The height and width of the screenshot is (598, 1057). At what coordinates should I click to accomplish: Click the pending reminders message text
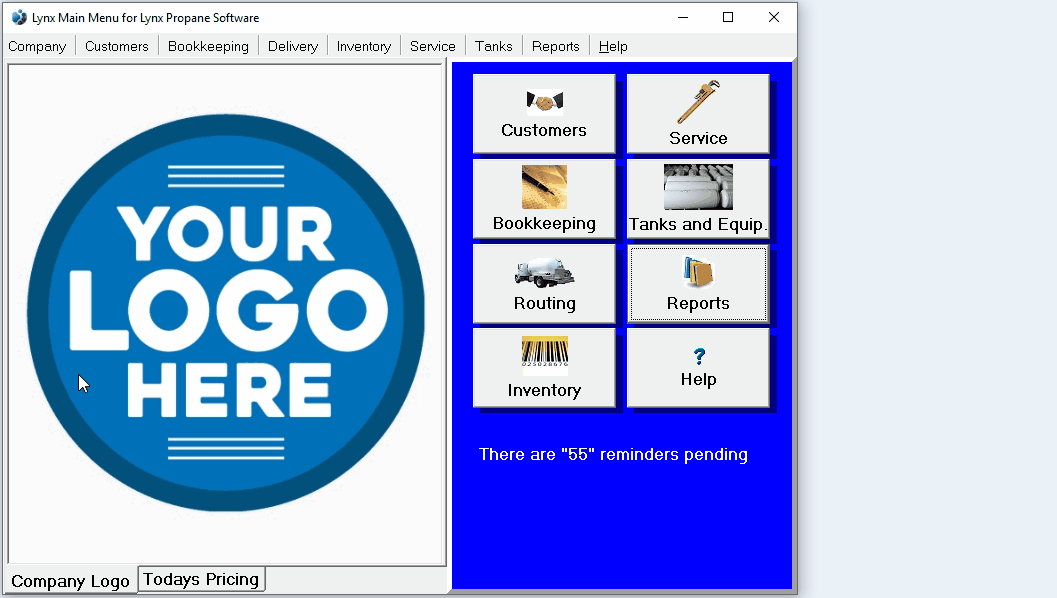pos(613,454)
